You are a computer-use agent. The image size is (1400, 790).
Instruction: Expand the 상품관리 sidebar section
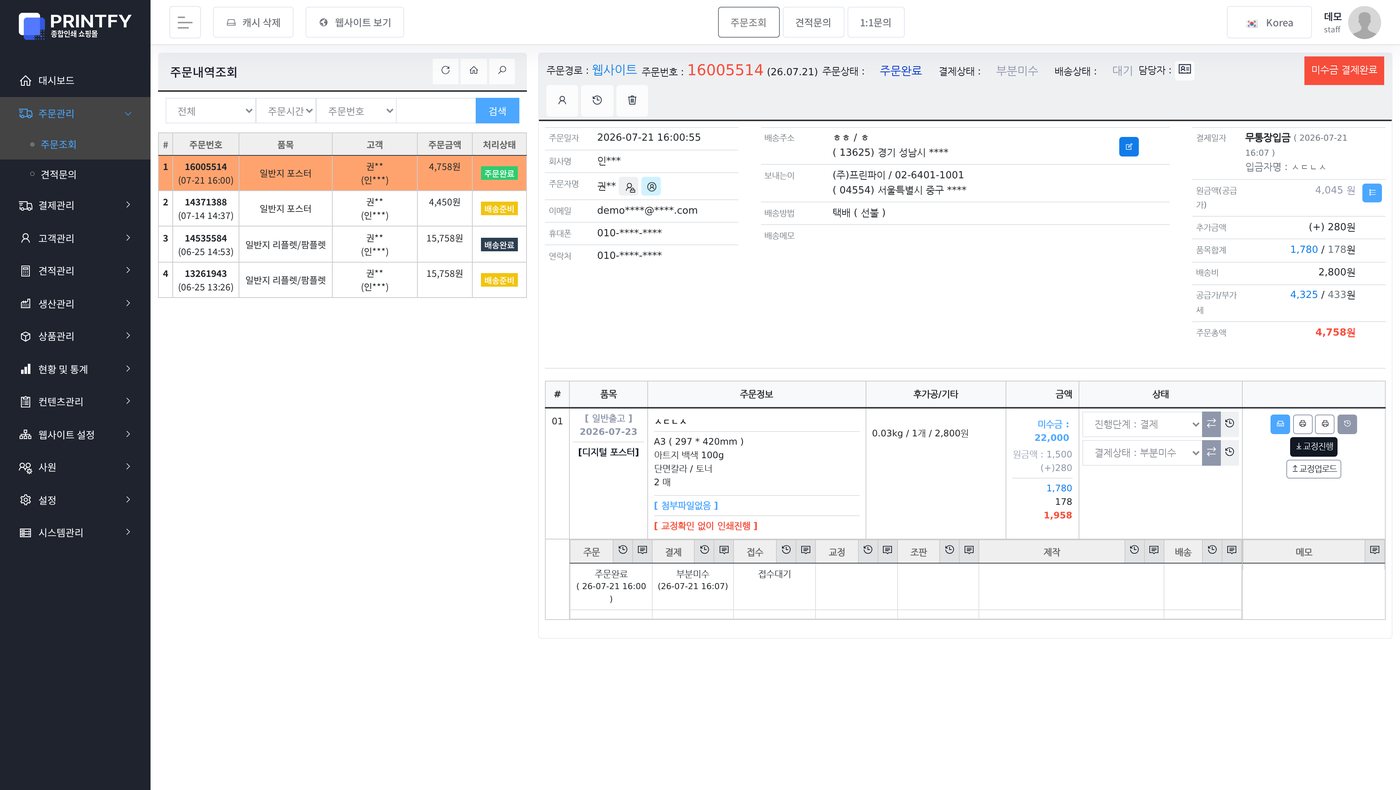75,336
